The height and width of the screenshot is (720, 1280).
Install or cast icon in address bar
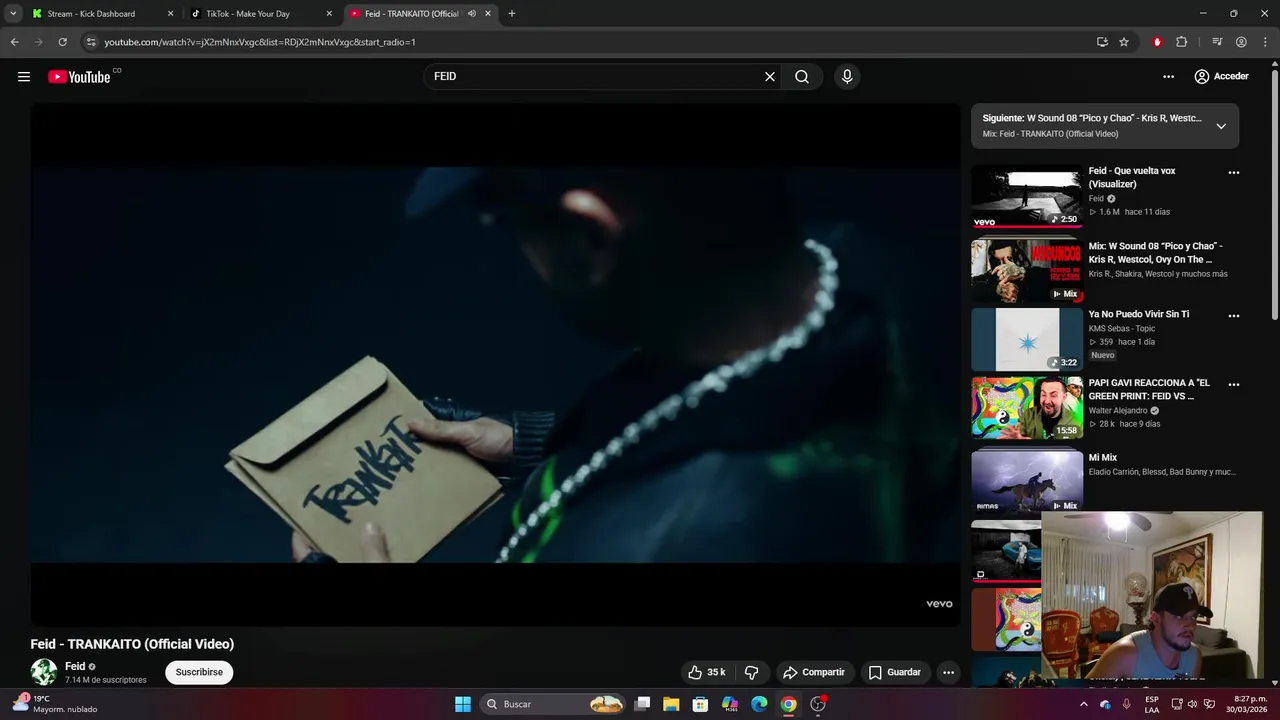(x=1102, y=42)
